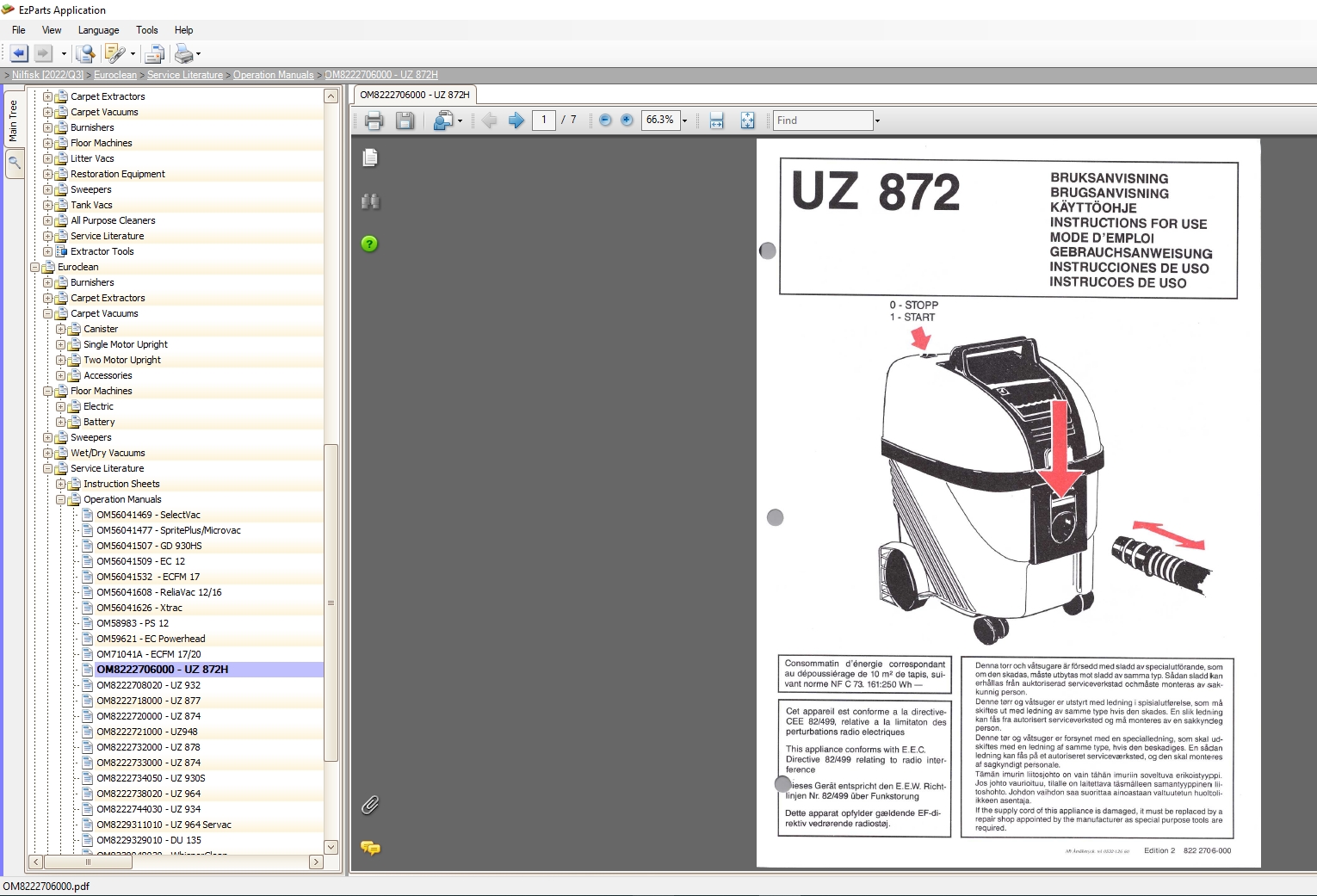The image size is (1317, 896).
Task: Click the back navigation arrow icon
Action: (489, 120)
